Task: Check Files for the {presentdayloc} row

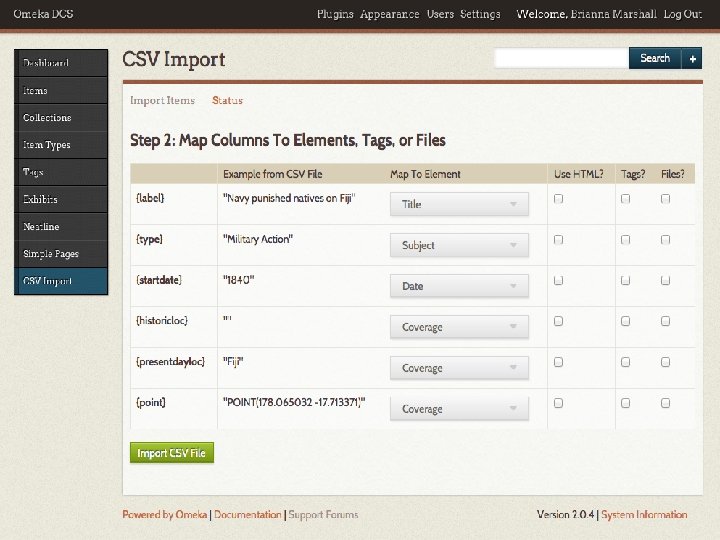Action: coord(665,362)
